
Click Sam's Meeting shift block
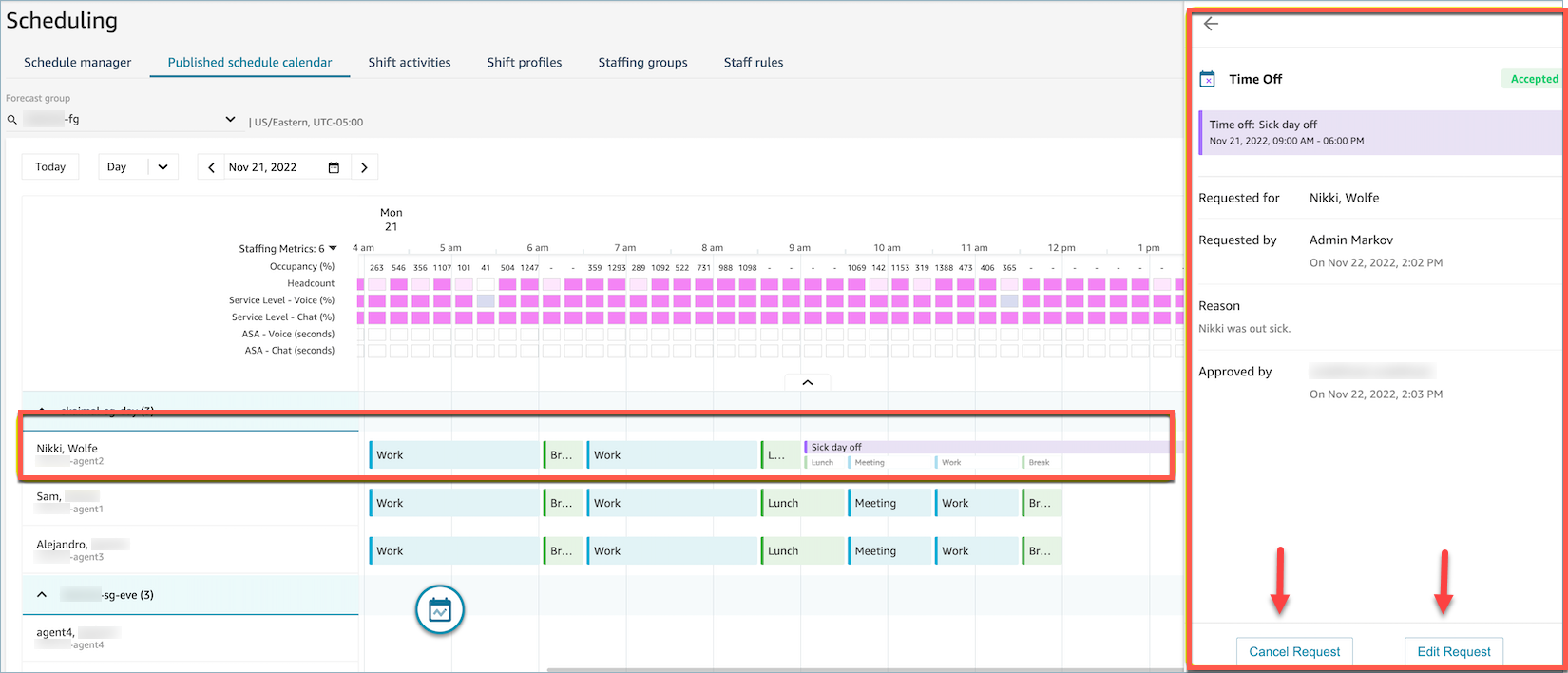tap(889, 503)
